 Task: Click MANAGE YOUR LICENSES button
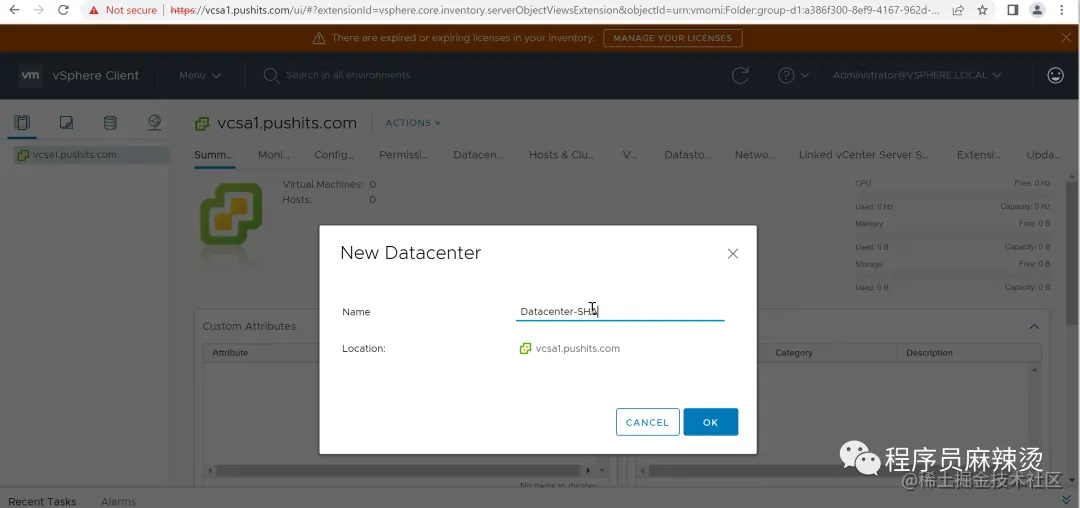pyautogui.click(x=672, y=38)
